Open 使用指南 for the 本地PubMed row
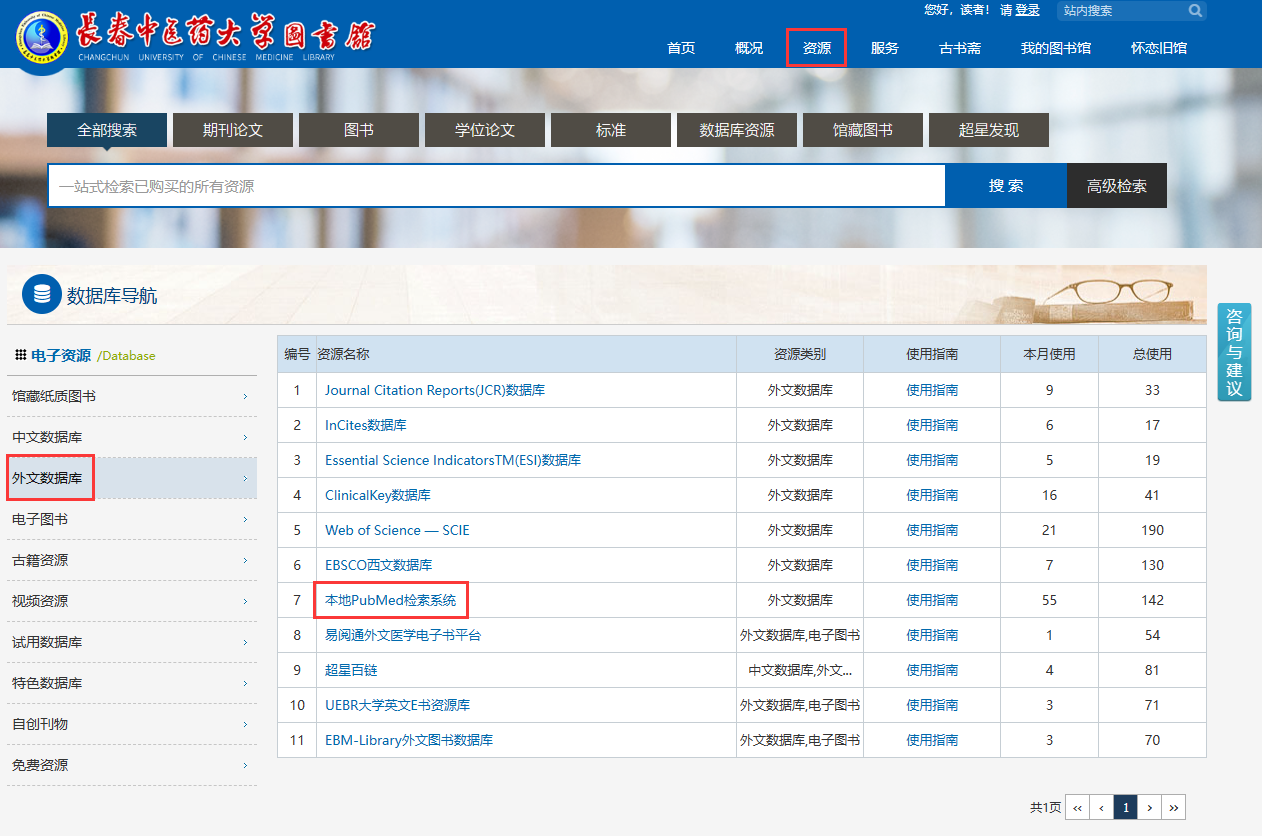The height and width of the screenshot is (836, 1262). [932, 600]
